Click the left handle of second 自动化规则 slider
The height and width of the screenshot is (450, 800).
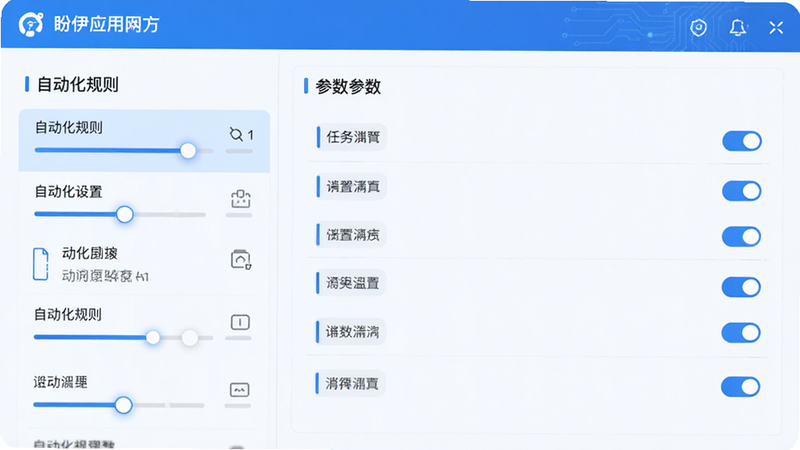[153, 337]
